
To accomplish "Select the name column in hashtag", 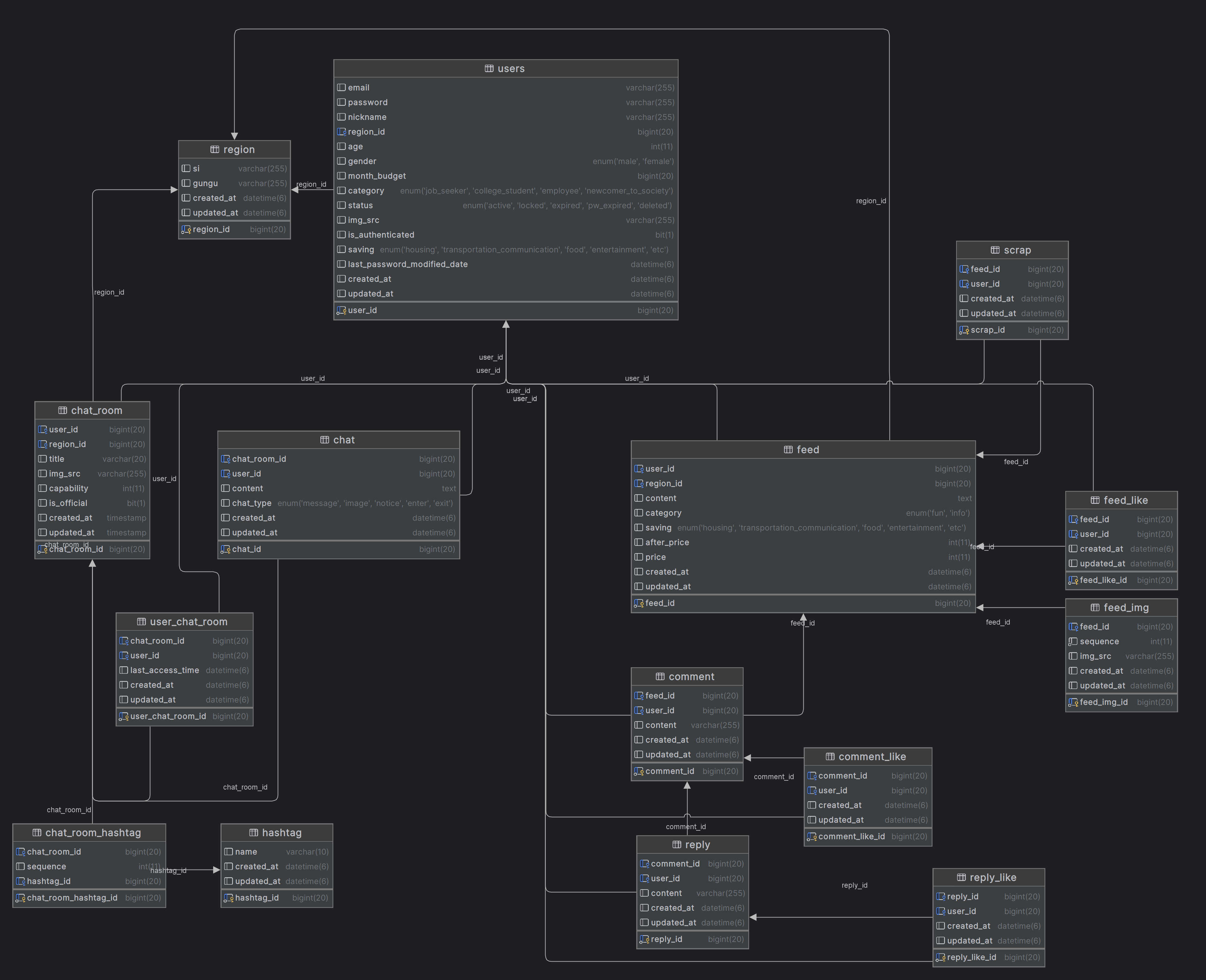I will pyautogui.click(x=277, y=852).
